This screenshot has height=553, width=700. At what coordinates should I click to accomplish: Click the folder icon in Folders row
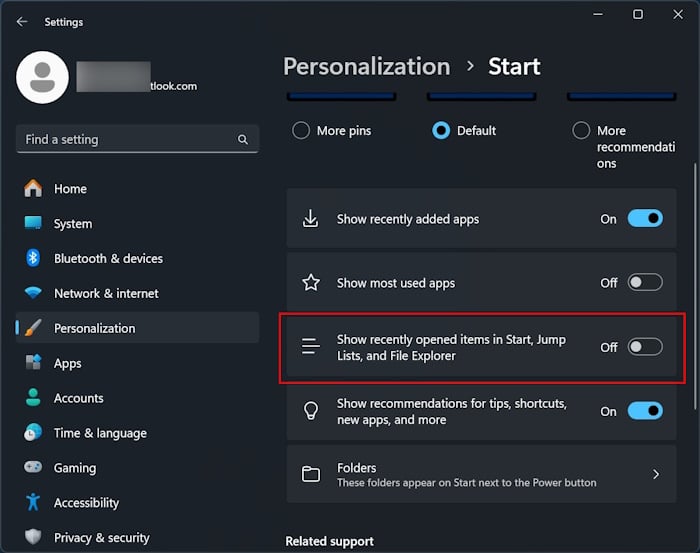[311, 474]
